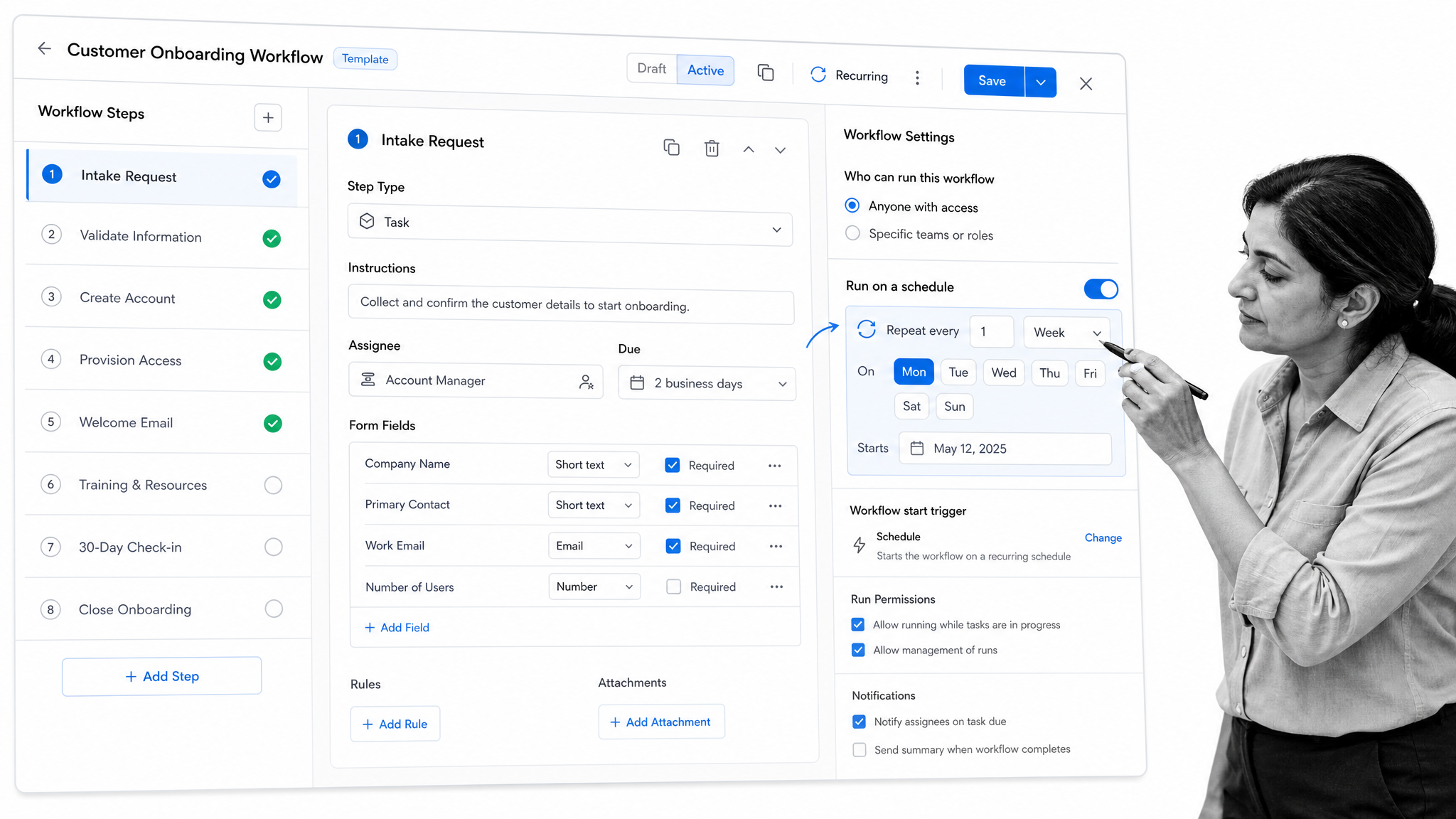Uncheck Notify assignees on task due
Screen dimensions: 1456x819
tap(859, 722)
